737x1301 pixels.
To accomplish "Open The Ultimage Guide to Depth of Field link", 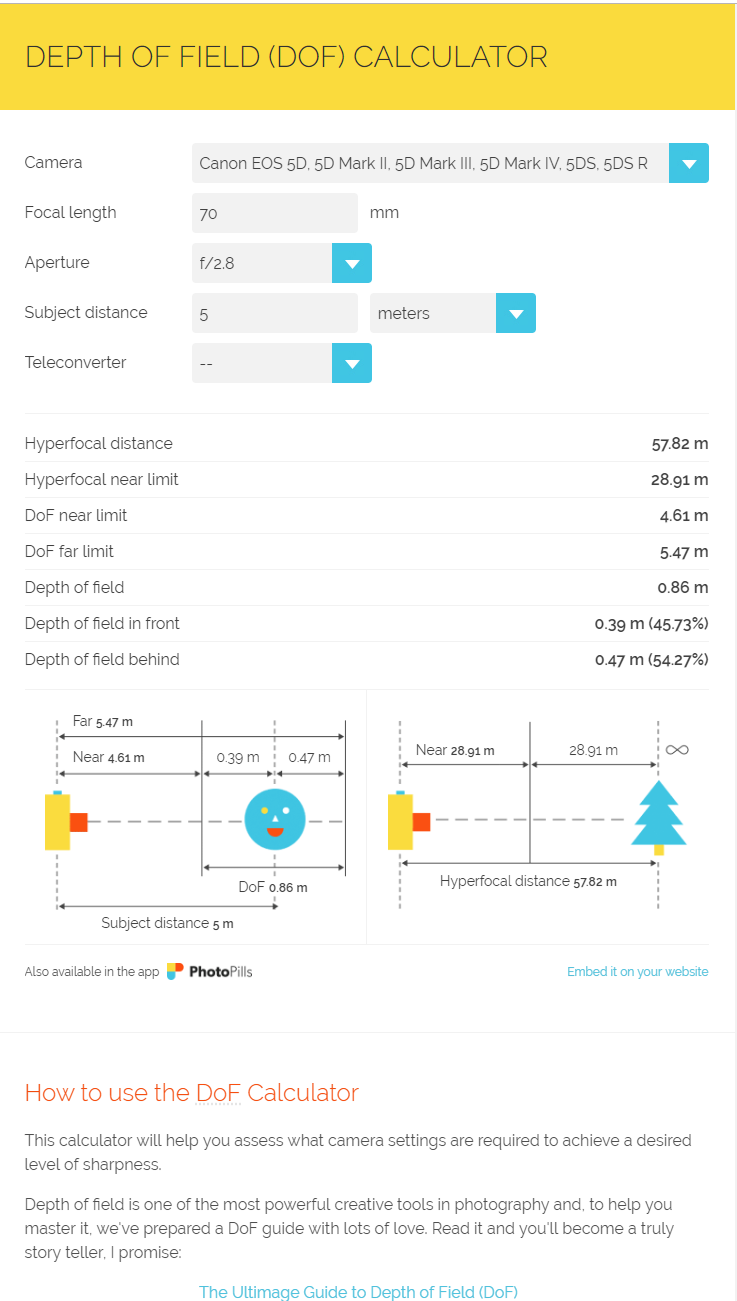I will 358,1291.
